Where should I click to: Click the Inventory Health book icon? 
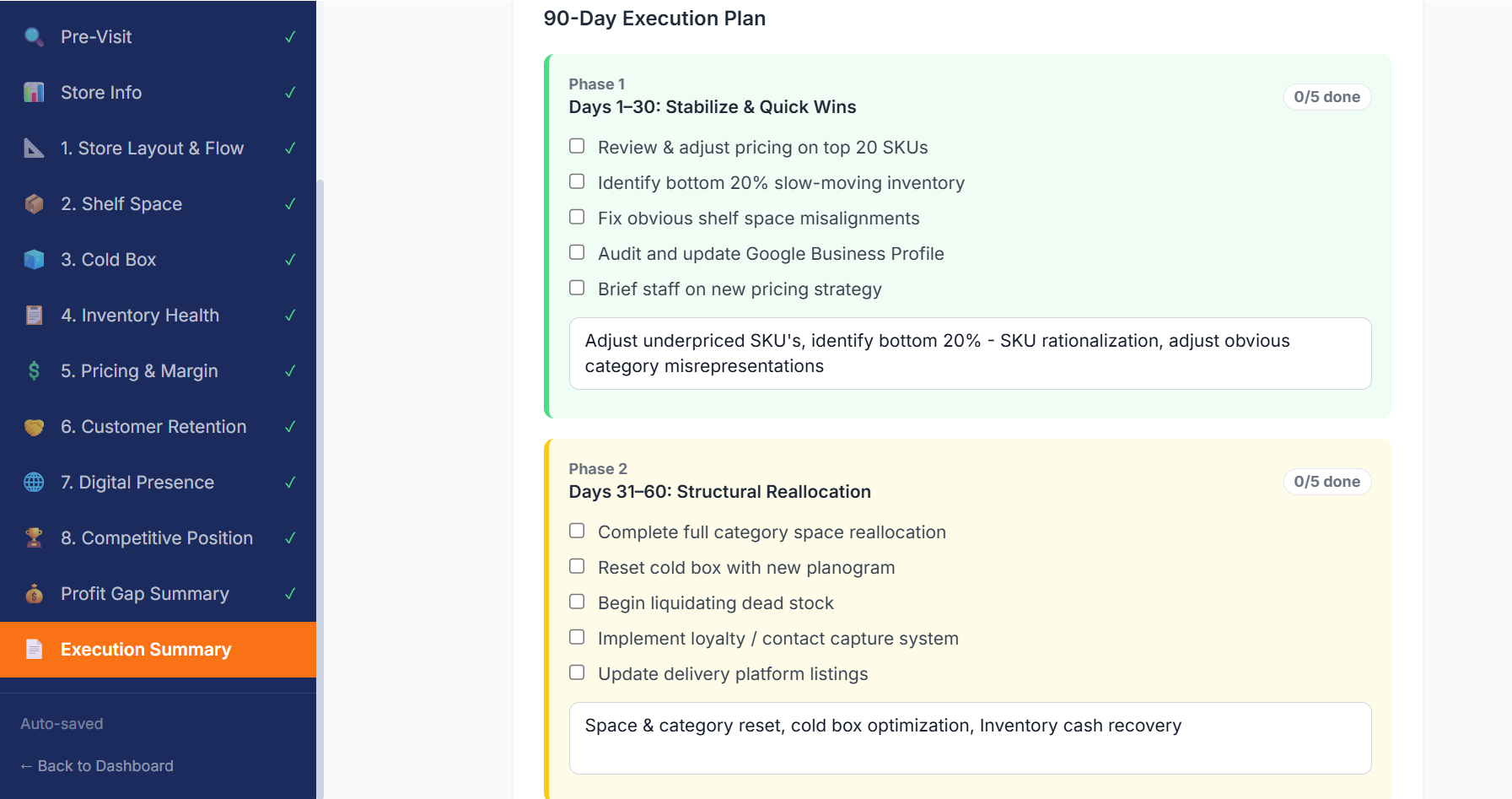34,315
